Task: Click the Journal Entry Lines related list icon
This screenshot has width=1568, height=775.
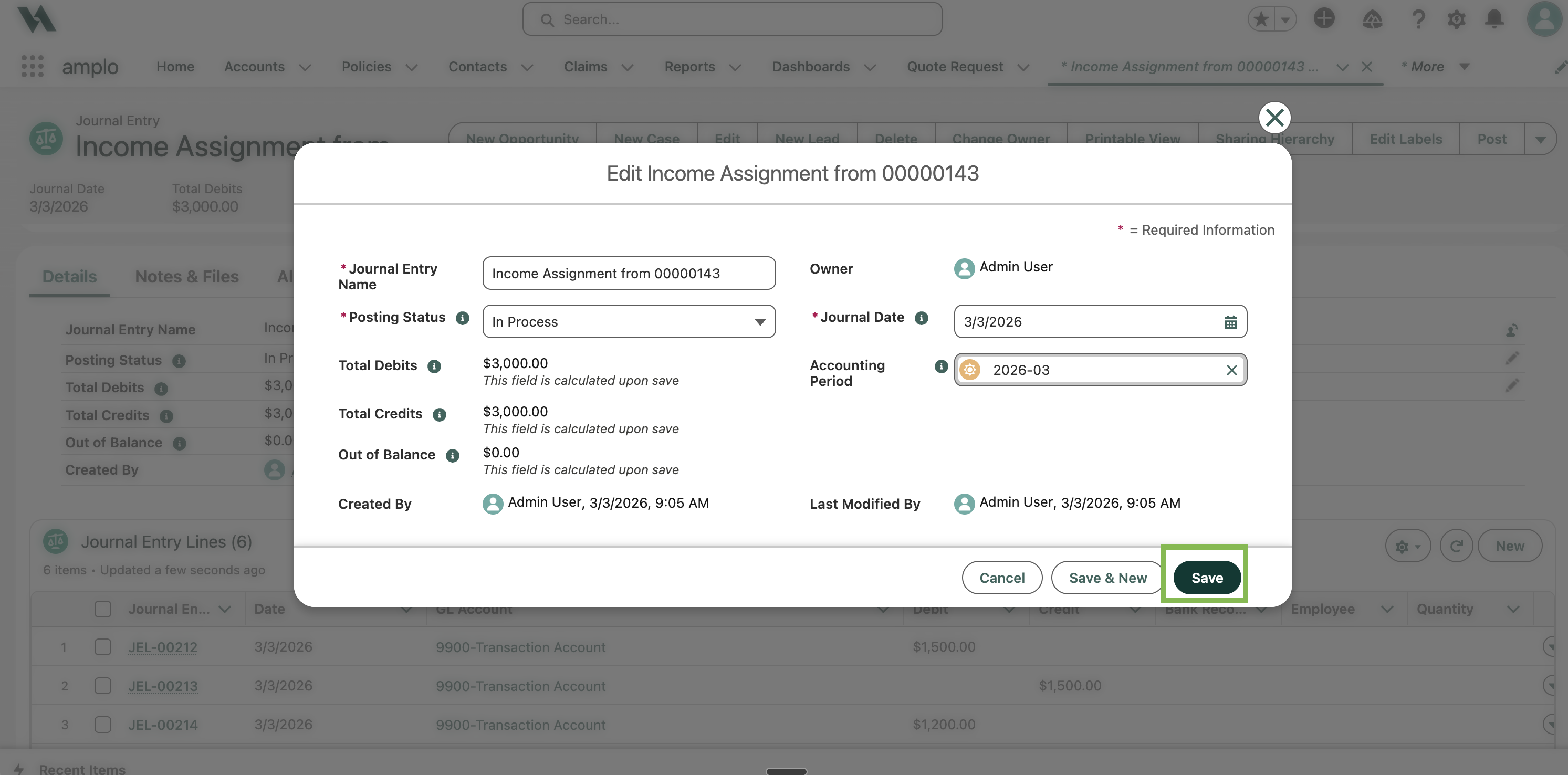Action: tap(55, 541)
